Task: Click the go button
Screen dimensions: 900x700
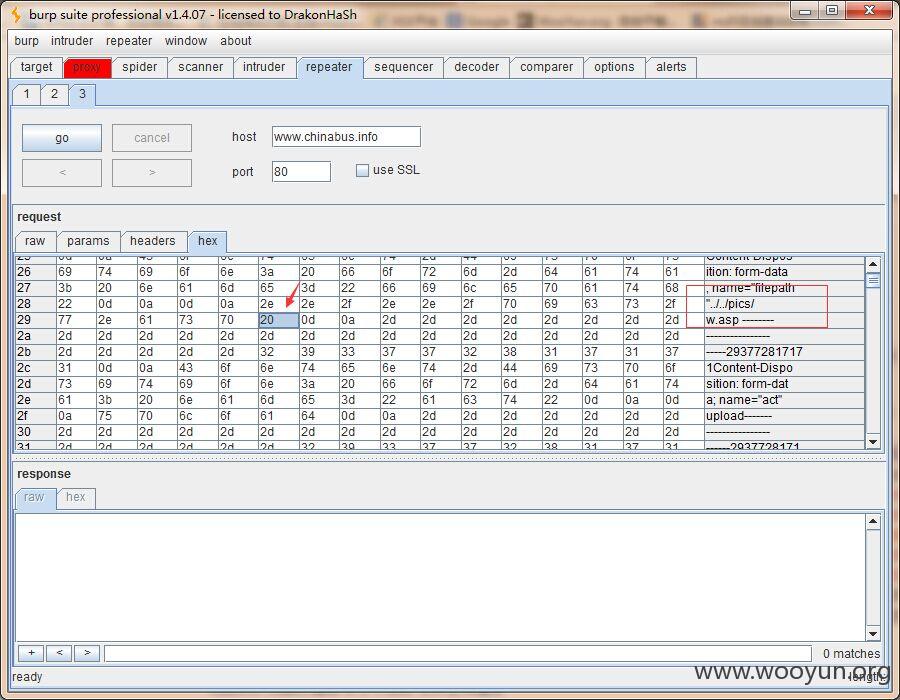Action: point(62,138)
